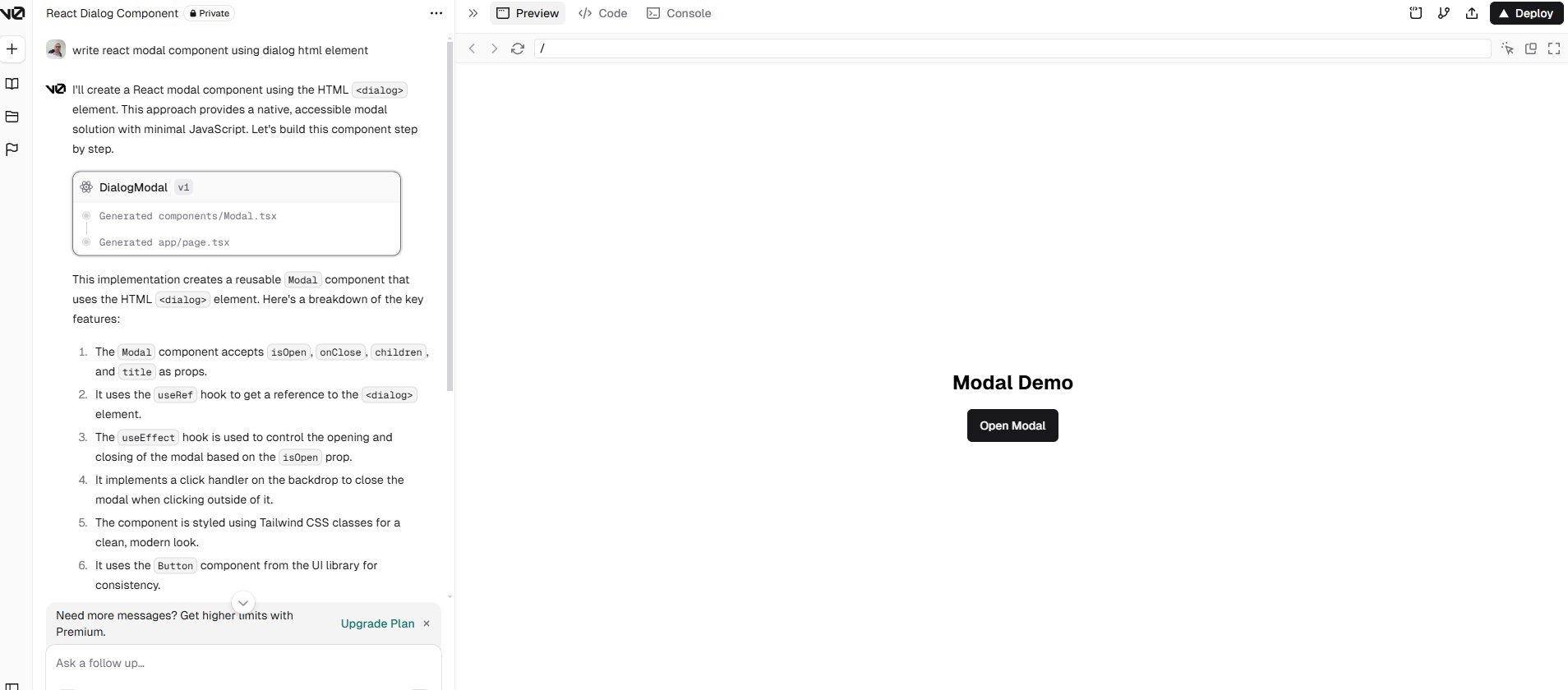
Task: Click the user avatar beside the prompt
Action: (56, 49)
